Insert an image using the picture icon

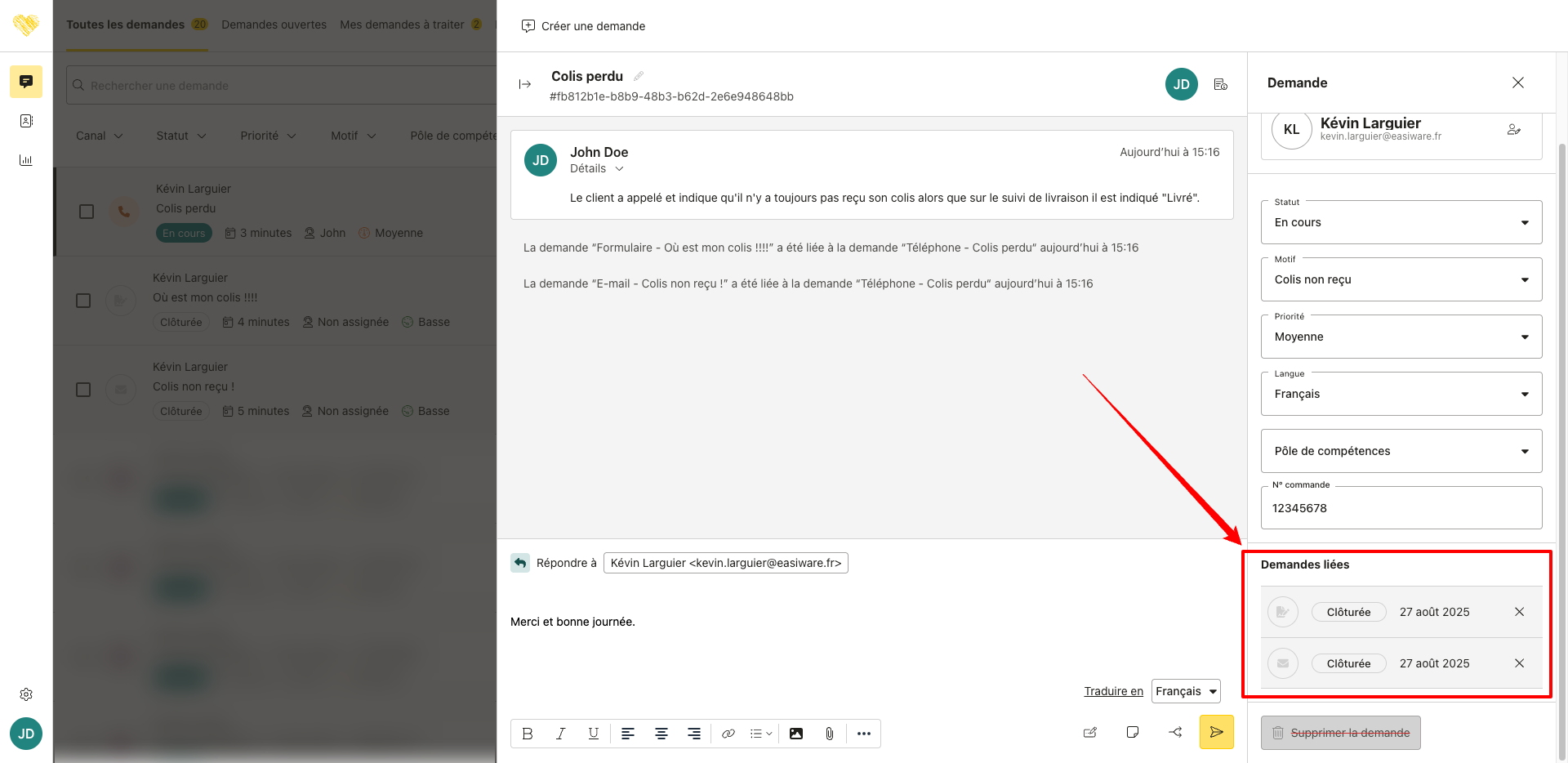tap(795, 734)
